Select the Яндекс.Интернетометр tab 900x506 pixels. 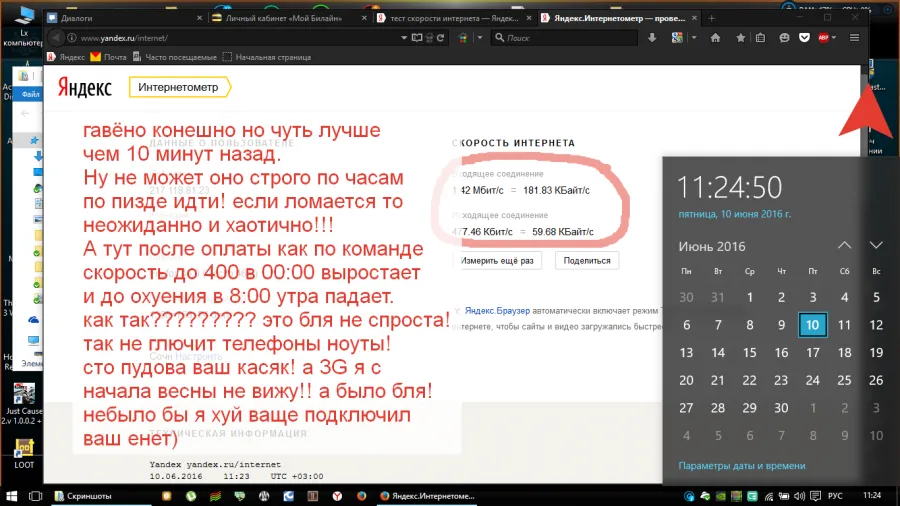[x=619, y=18]
